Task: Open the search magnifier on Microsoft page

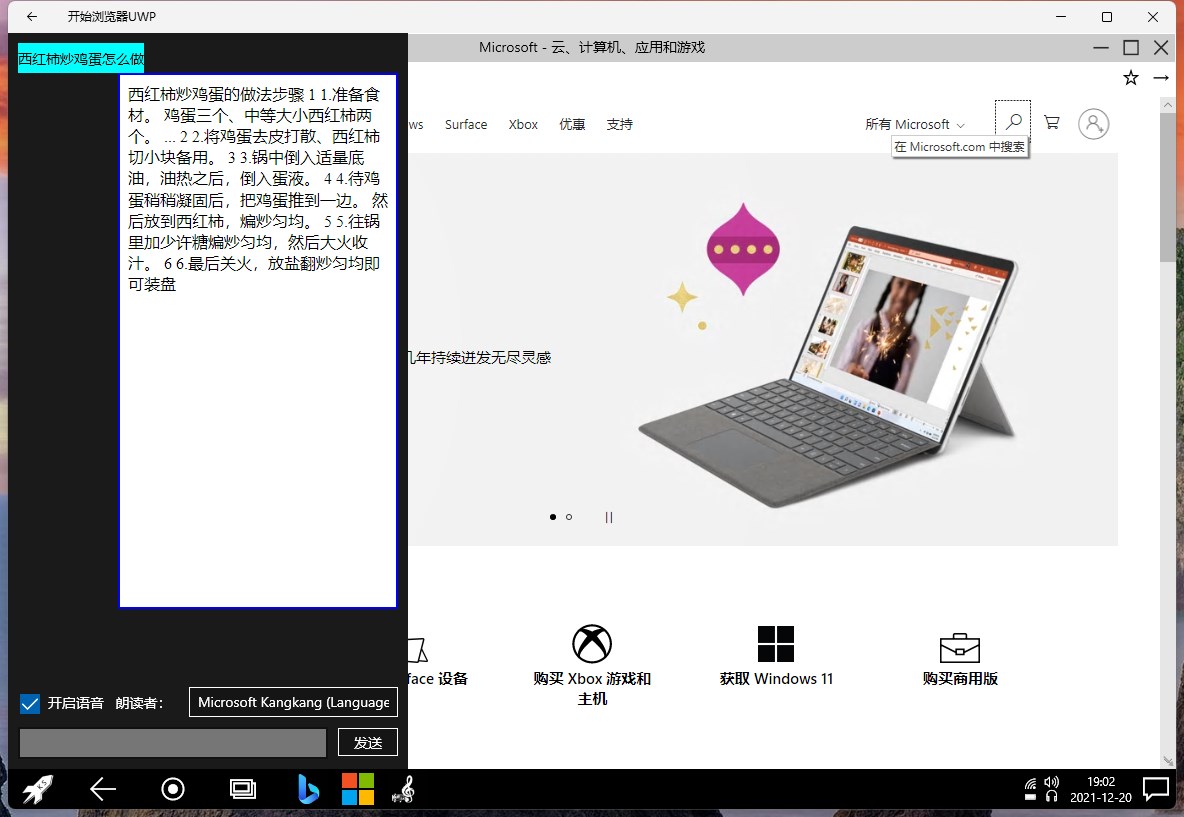Action: pyautogui.click(x=1013, y=121)
